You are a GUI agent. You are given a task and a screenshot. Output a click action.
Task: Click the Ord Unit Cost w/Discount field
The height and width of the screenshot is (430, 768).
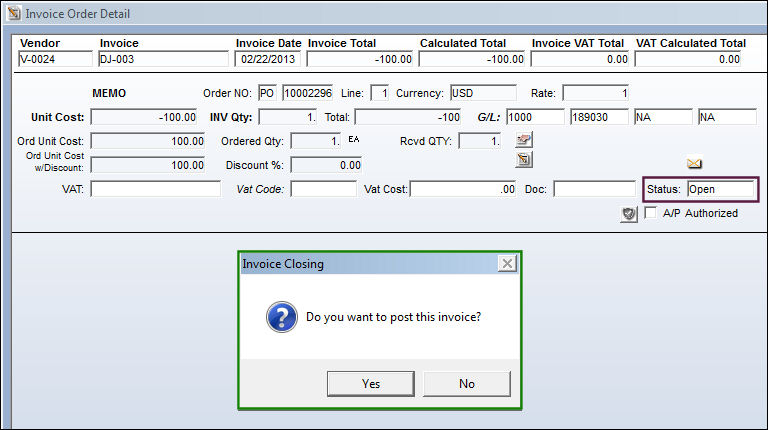[x=147, y=165]
